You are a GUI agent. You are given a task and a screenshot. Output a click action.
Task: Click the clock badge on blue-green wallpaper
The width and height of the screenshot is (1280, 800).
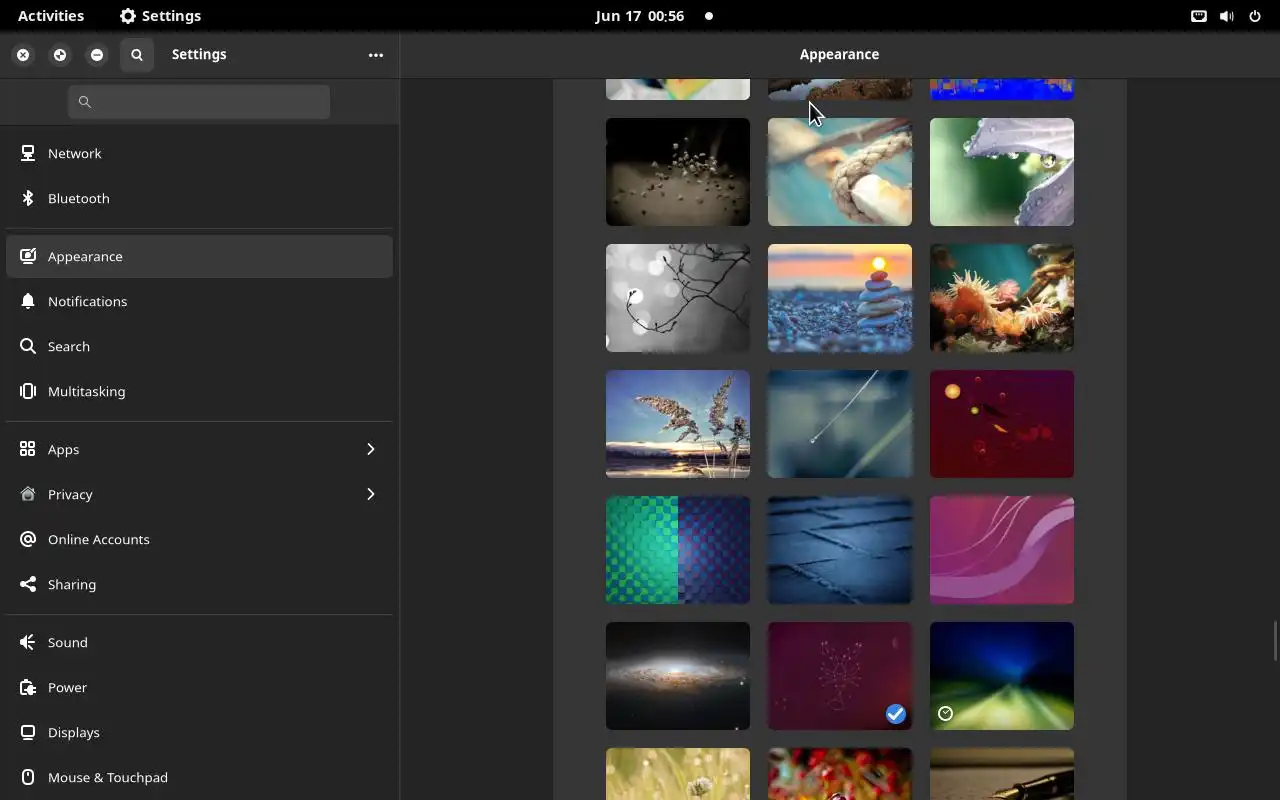click(946, 714)
